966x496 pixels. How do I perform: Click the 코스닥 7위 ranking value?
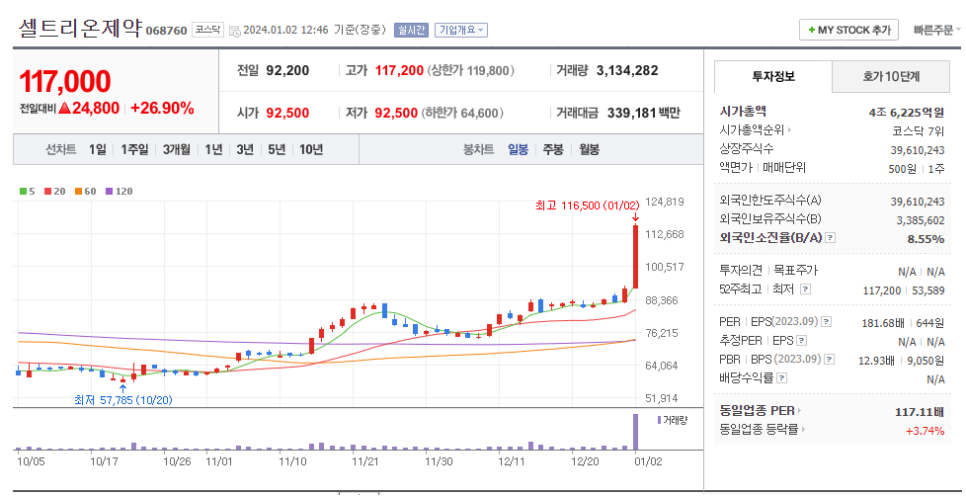[919, 131]
